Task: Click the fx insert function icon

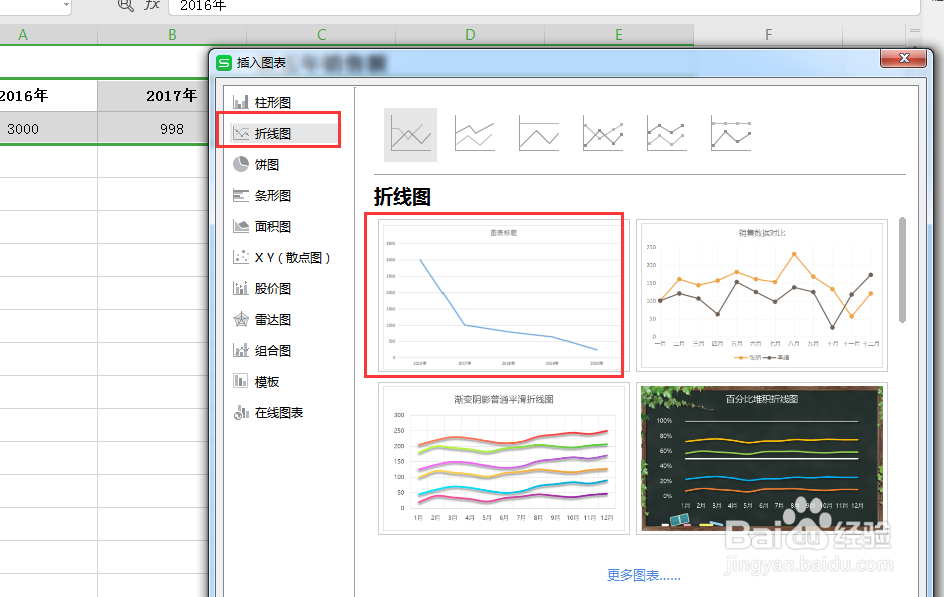Action: (x=152, y=5)
